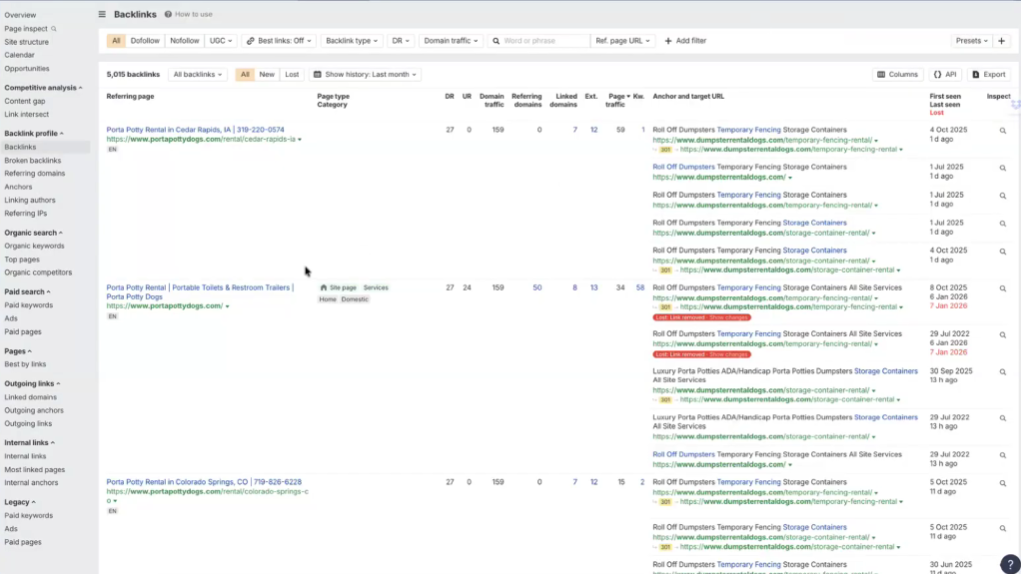
Task: Show only Lost backlinks
Action: (291, 75)
